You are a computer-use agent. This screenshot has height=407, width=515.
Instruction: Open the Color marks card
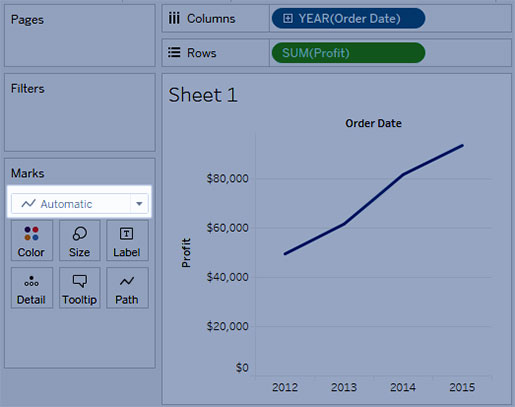tap(31, 240)
